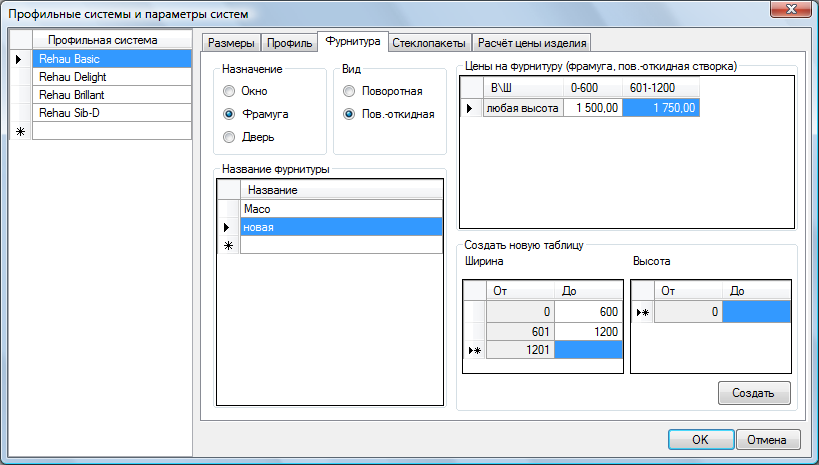Click the Отмена button
This screenshot has height=465, width=819.
(x=768, y=439)
